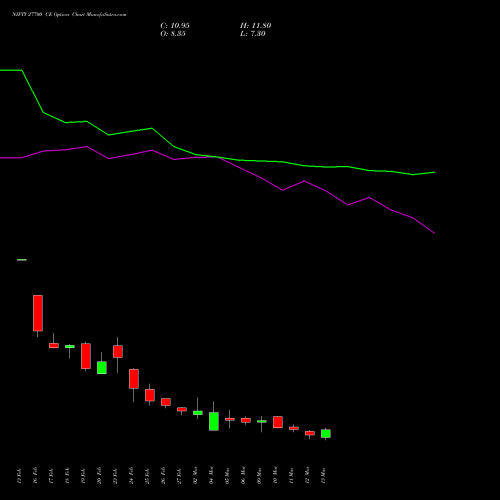Select the closing price value C: 10.95
500x500 pixels.
tap(175, 26)
